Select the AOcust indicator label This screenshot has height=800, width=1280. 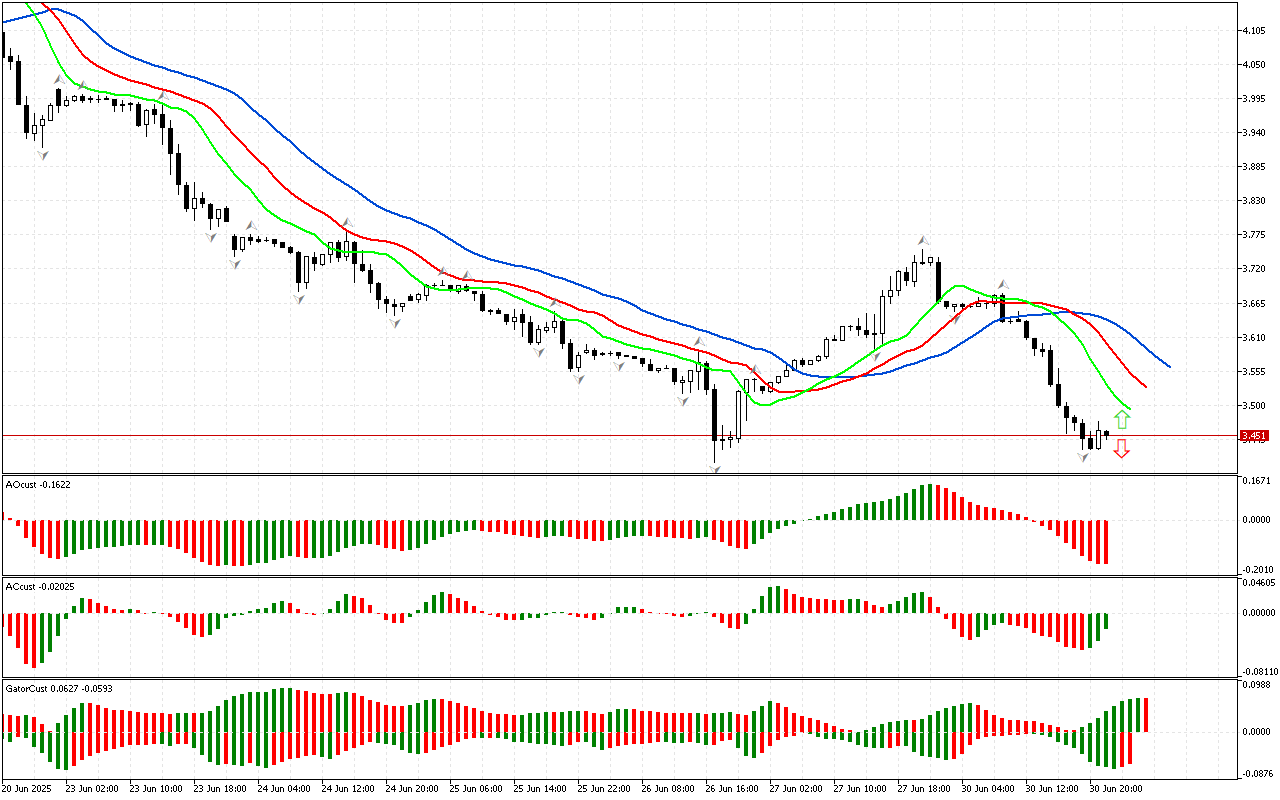(x=38, y=484)
